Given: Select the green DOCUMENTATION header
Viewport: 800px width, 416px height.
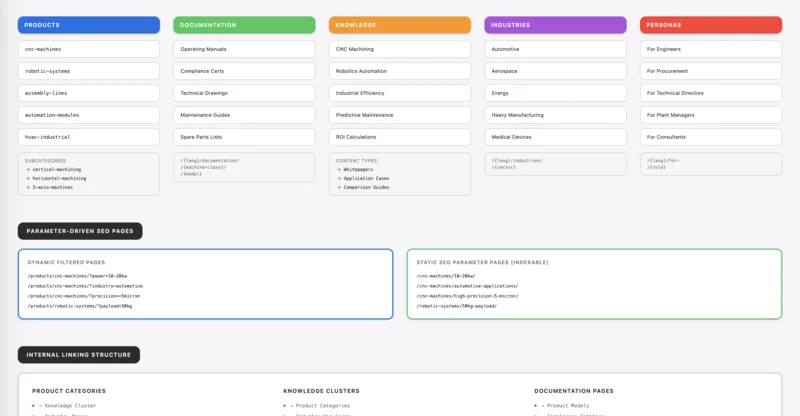Looking at the screenshot, I should [244, 25].
